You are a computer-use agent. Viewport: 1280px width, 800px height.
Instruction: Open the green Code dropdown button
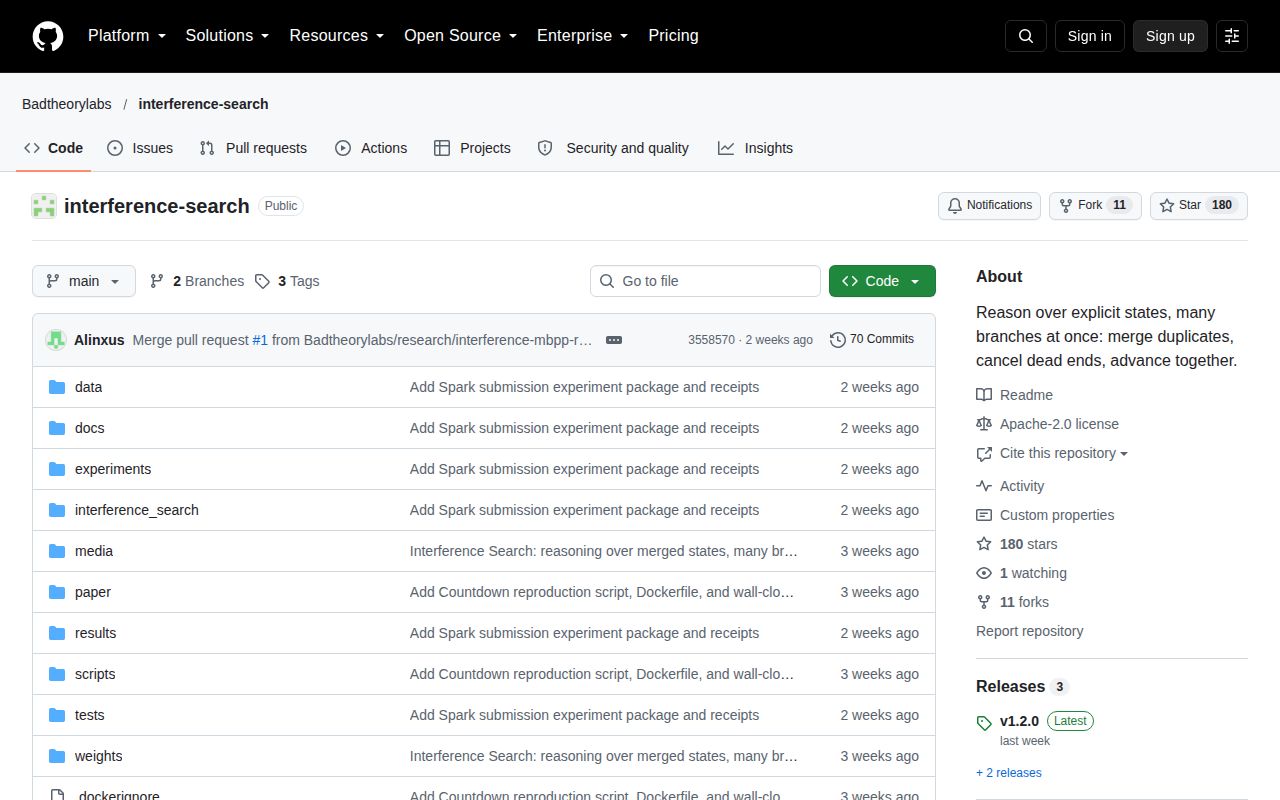pos(882,281)
